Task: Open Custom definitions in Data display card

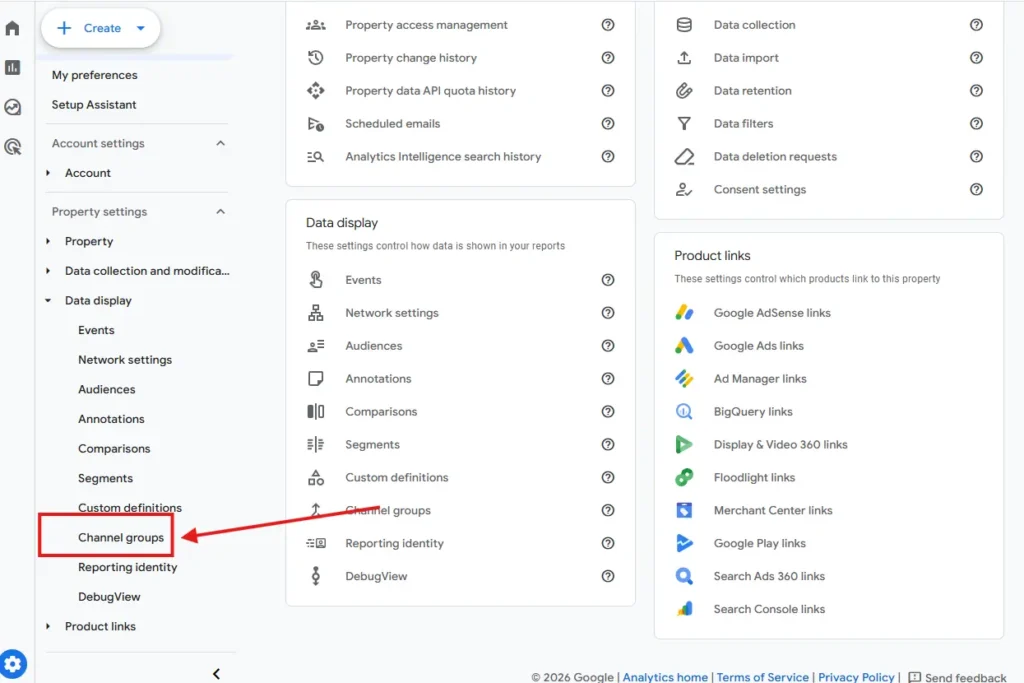Action: point(396,477)
